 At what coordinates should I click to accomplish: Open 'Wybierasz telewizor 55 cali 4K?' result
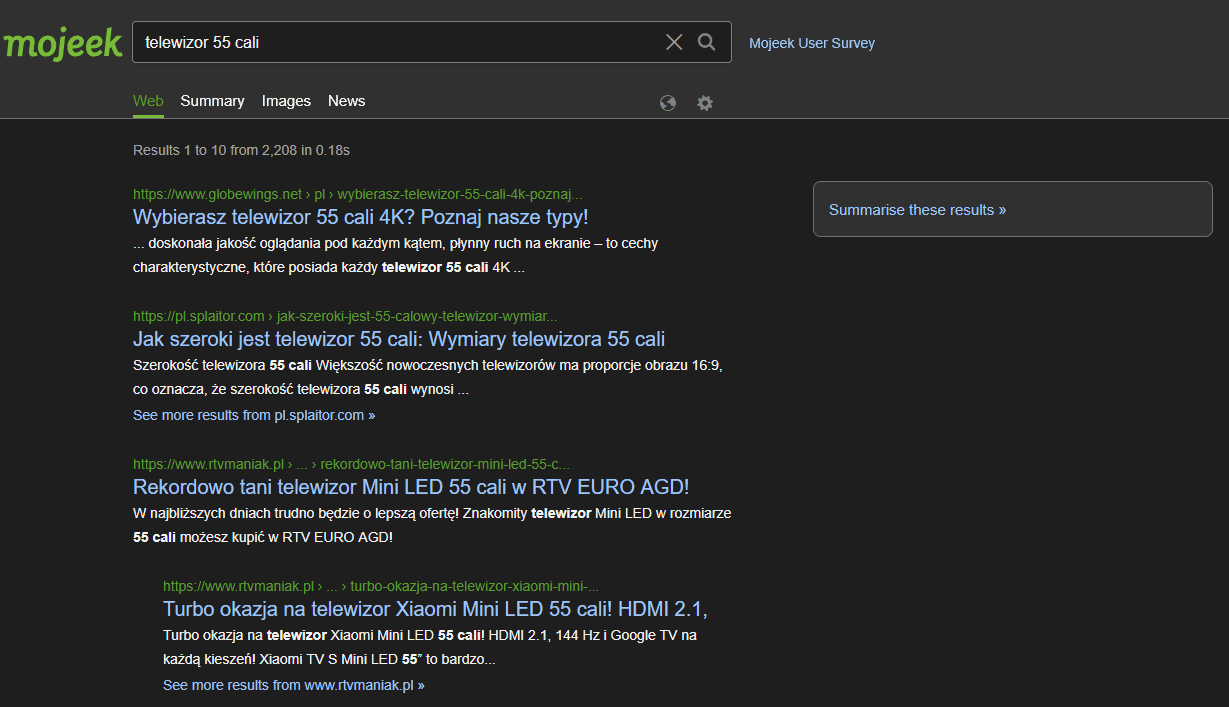coord(361,217)
